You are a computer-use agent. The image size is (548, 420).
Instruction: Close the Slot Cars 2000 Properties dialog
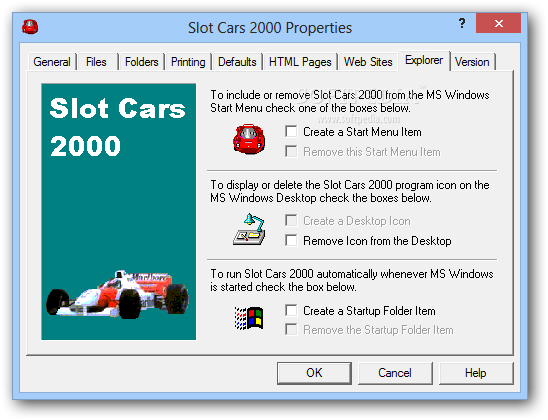498,23
